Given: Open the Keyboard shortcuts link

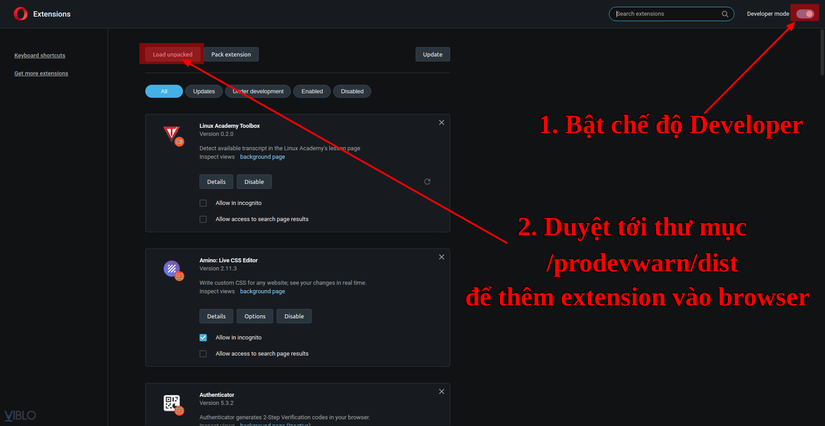Looking at the screenshot, I should 39,55.
